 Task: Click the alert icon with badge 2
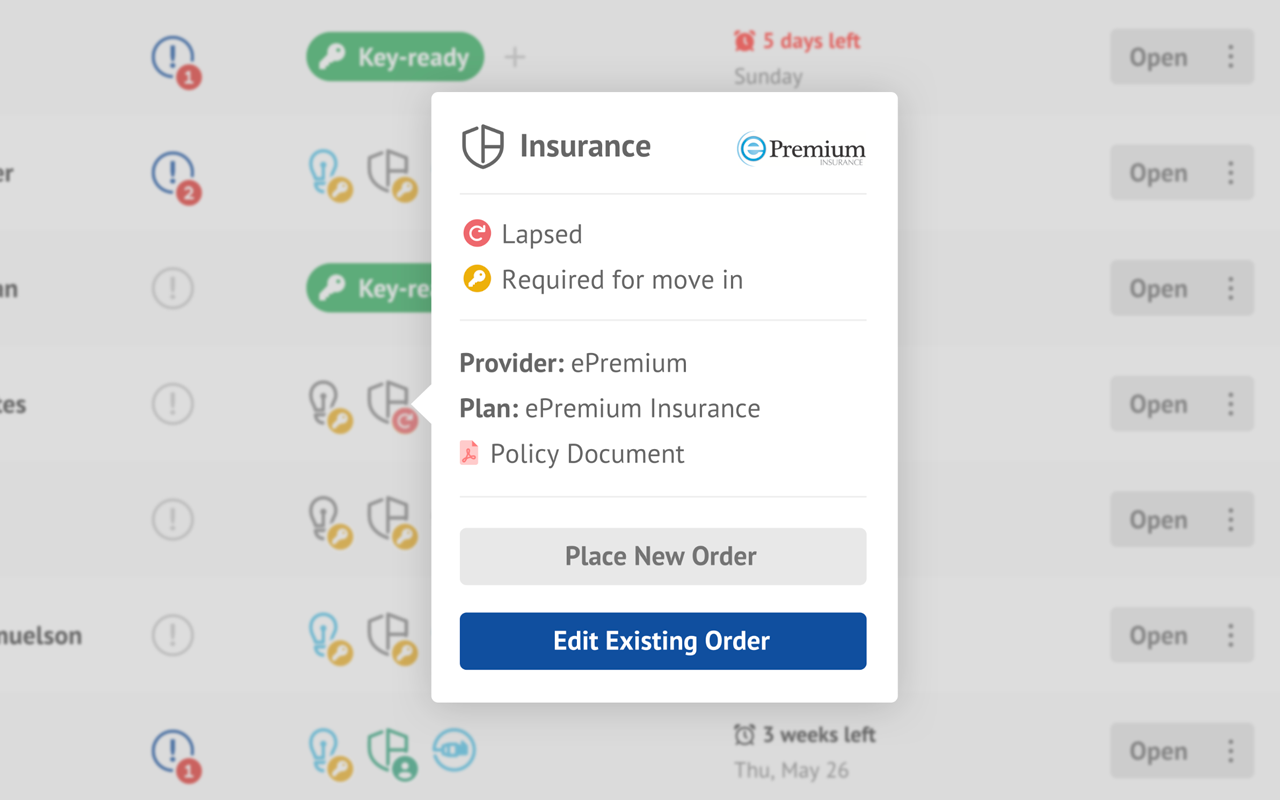tap(174, 174)
